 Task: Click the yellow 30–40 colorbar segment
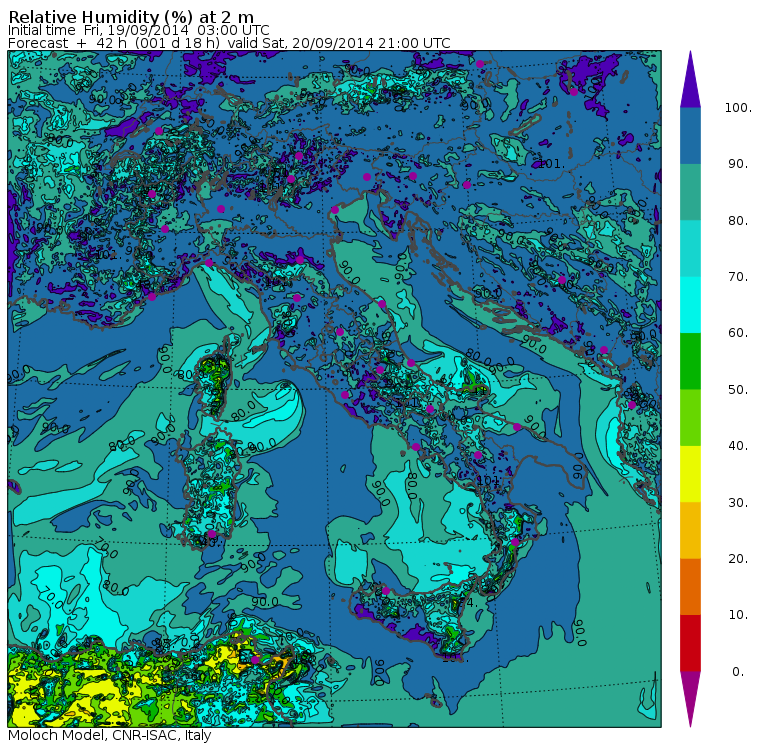click(690, 474)
